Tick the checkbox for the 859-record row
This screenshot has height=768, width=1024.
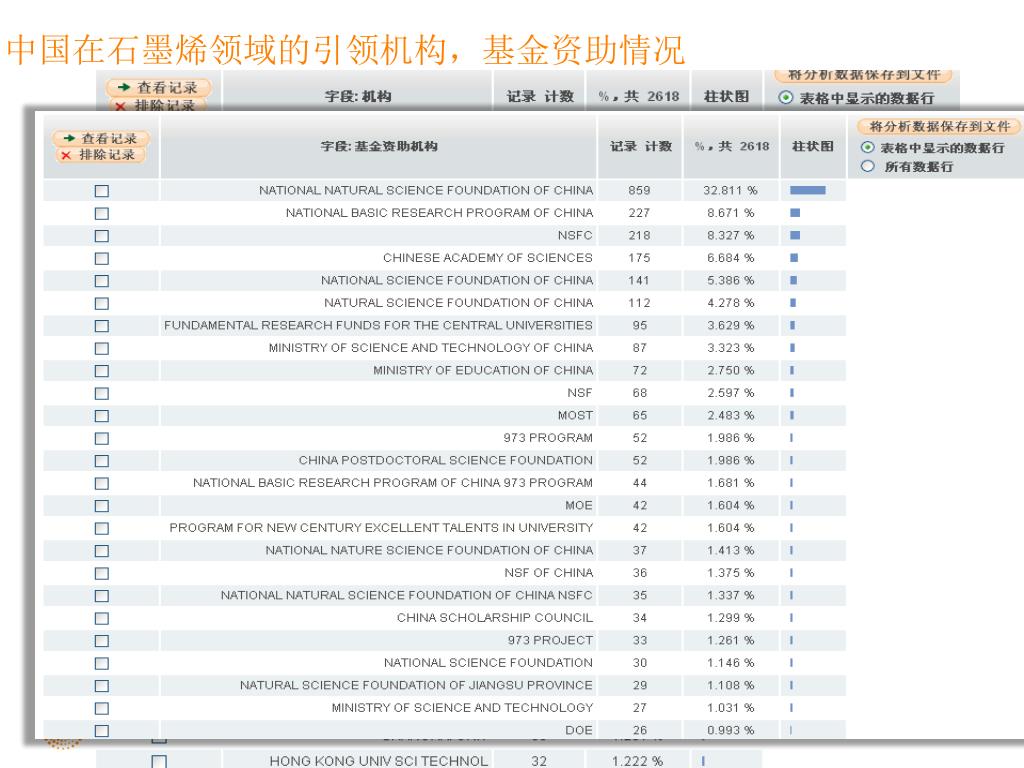point(101,191)
